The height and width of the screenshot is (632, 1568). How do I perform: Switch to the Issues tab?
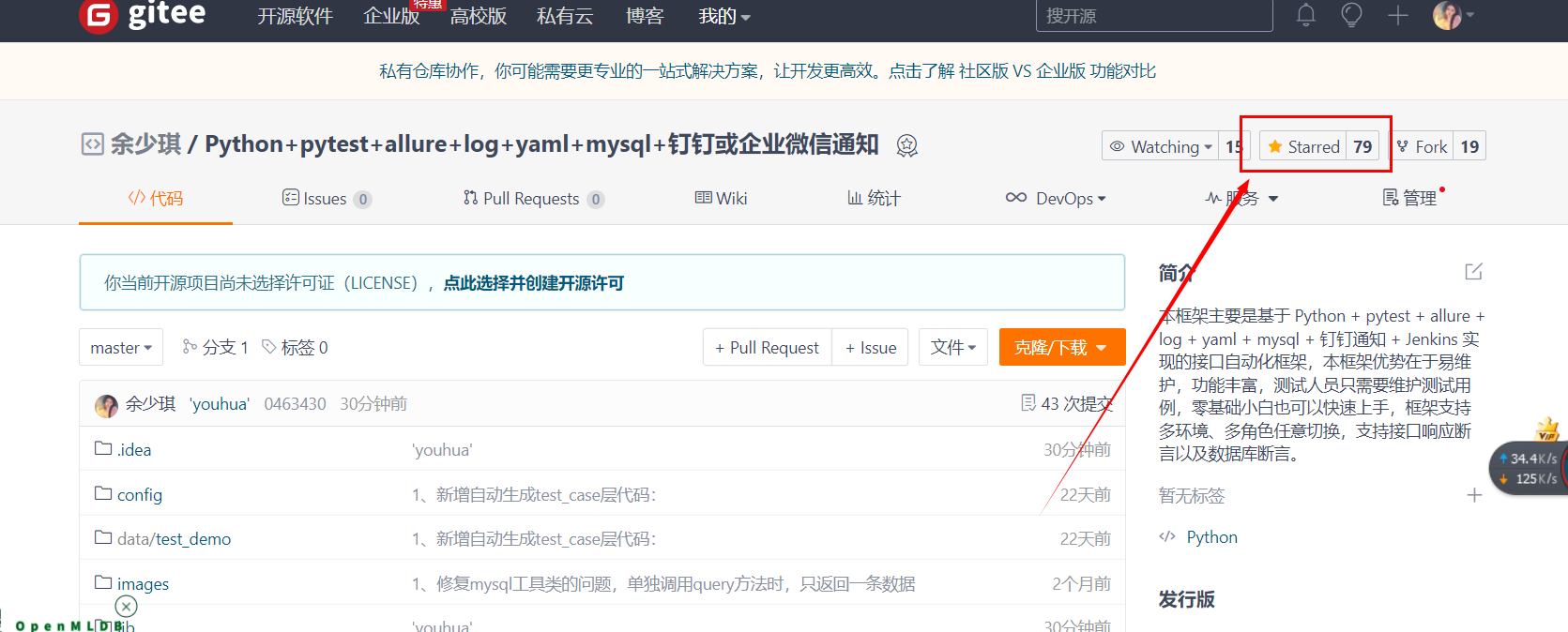(x=327, y=199)
